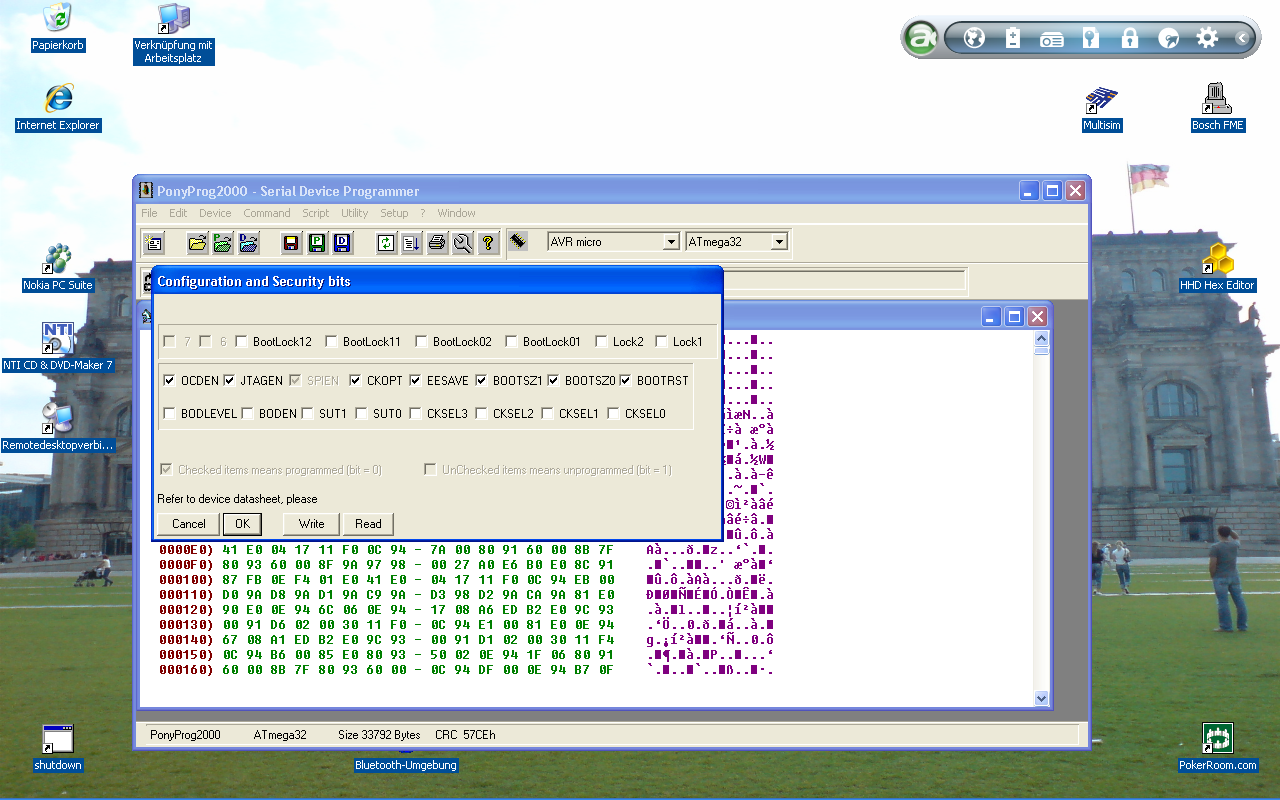Open the Setup menu
Viewport: 1280px width, 800px height.
point(394,213)
